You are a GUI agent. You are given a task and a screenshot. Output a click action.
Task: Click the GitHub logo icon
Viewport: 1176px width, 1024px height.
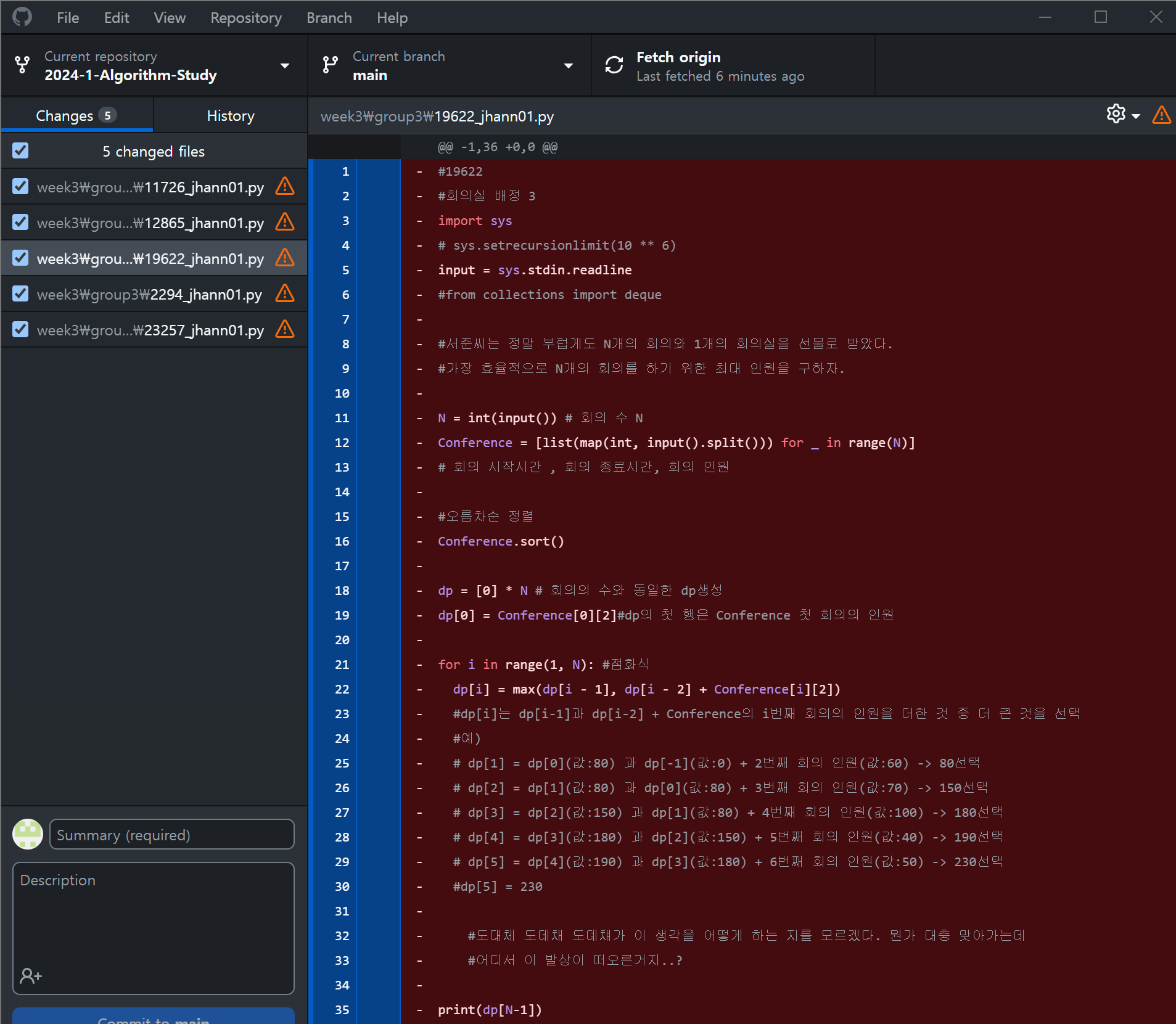[x=22, y=17]
